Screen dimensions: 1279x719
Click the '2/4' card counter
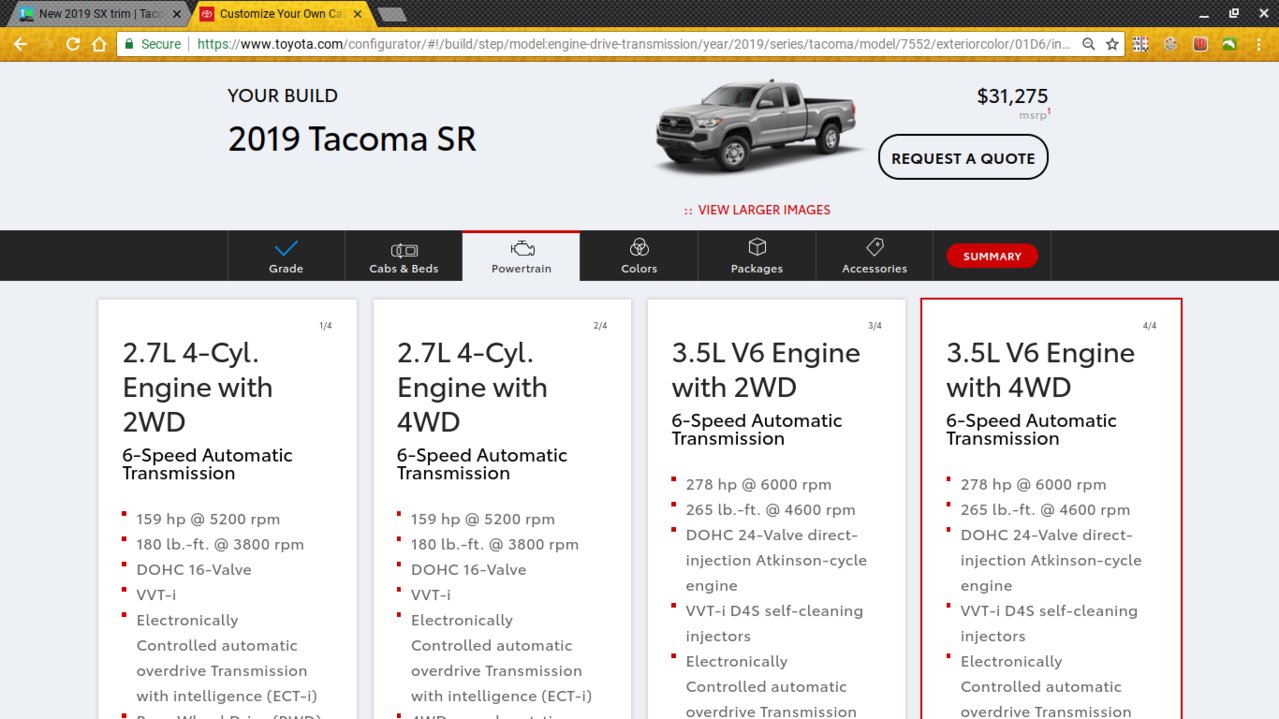[x=600, y=326]
